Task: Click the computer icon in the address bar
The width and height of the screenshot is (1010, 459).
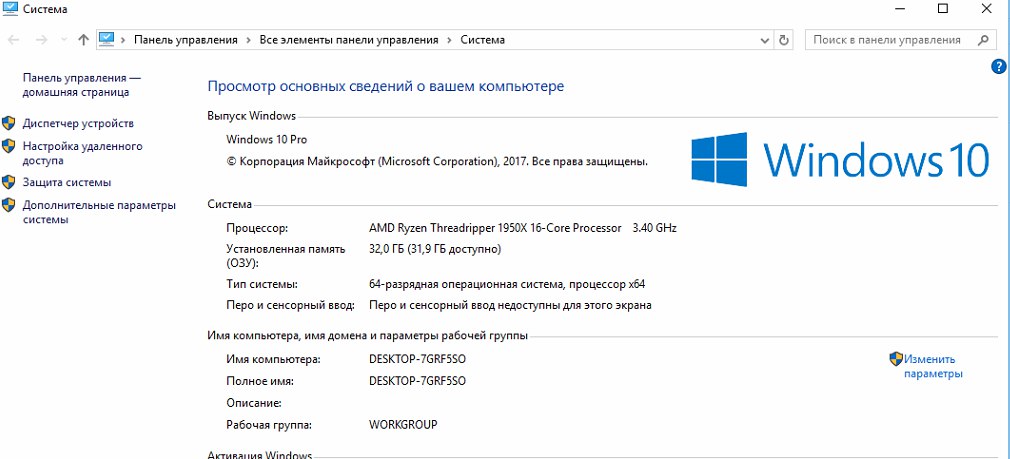Action: (106, 39)
